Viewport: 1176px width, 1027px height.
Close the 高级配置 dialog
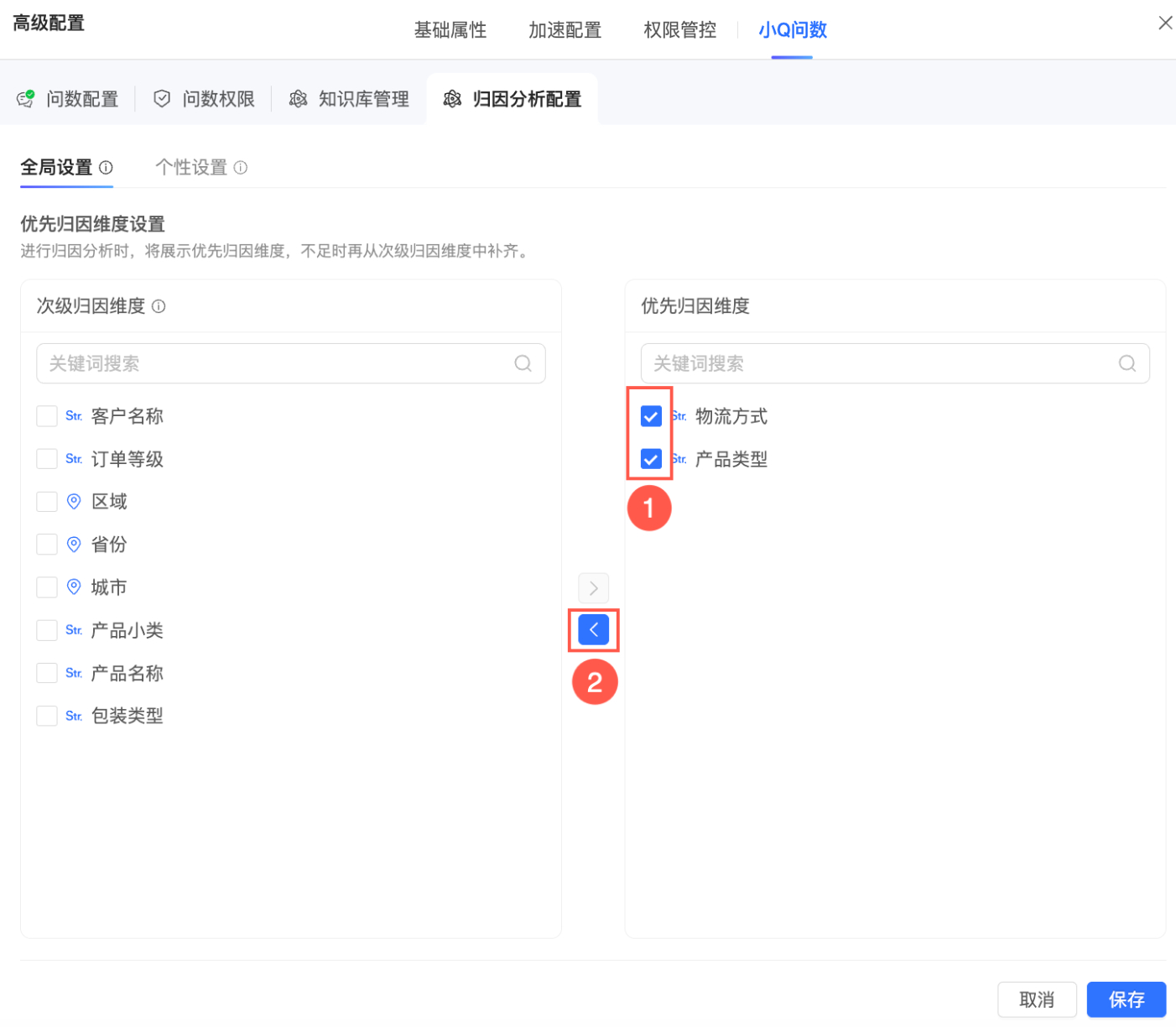click(x=1165, y=23)
